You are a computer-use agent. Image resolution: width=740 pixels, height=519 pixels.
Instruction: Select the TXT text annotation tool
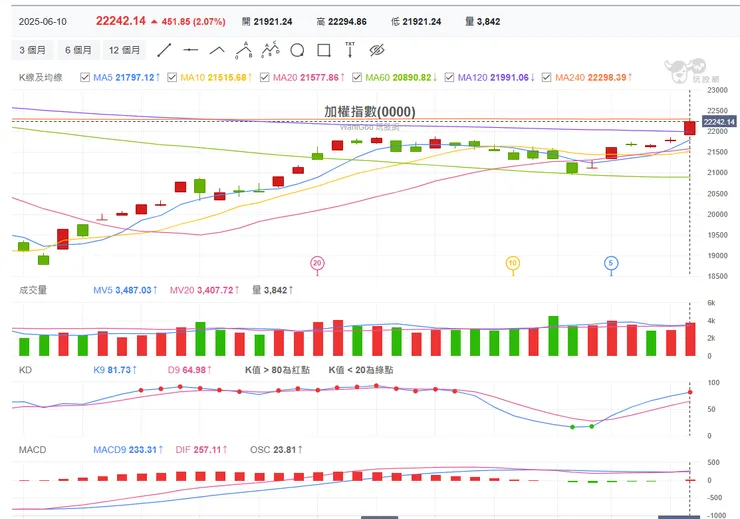click(350, 50)
